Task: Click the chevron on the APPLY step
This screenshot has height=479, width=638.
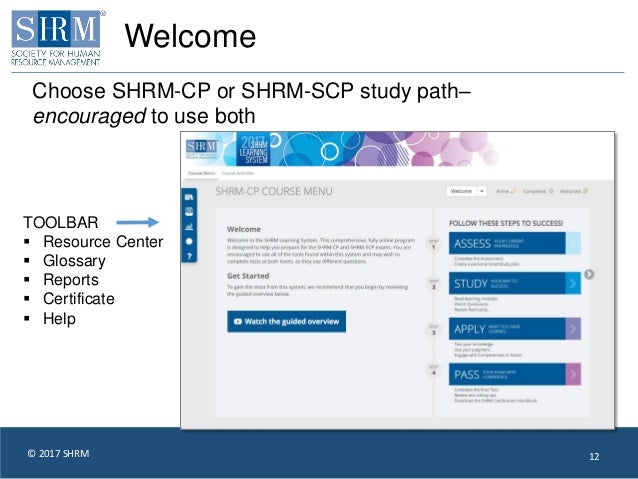Action: pos(573,329)
